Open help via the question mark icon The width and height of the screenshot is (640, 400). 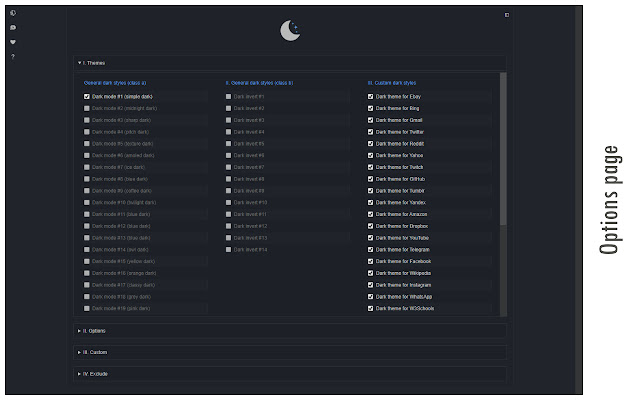[x=13, y=57]
